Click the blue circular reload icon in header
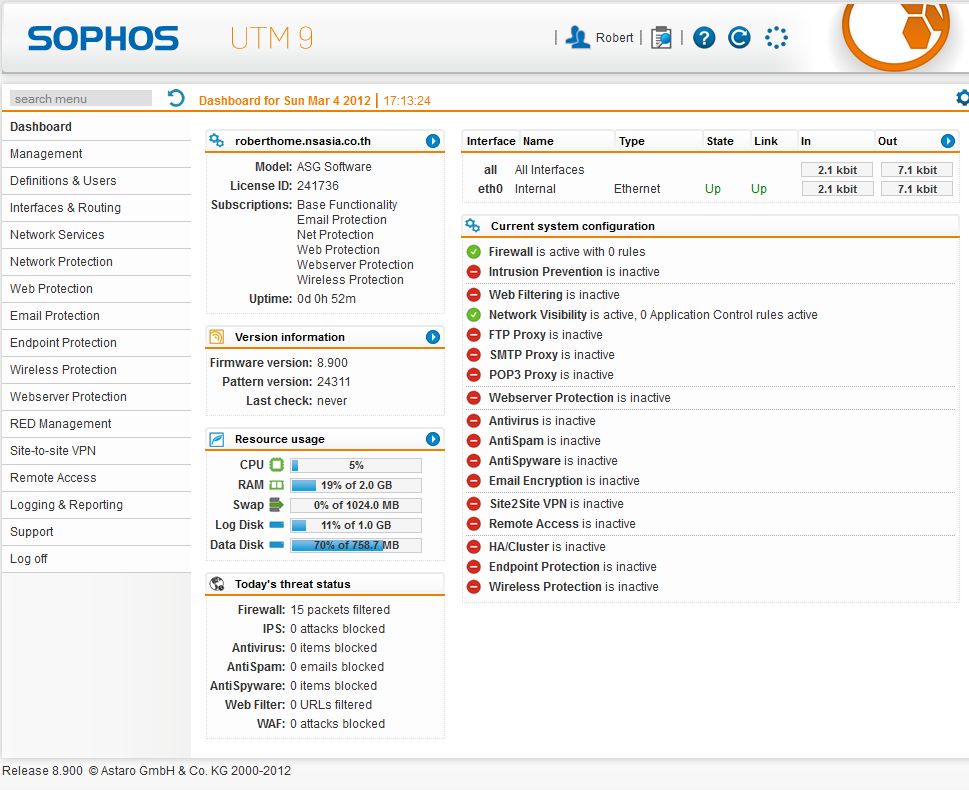This screenshot has width=969, height=790. click(x=739, y=38)
